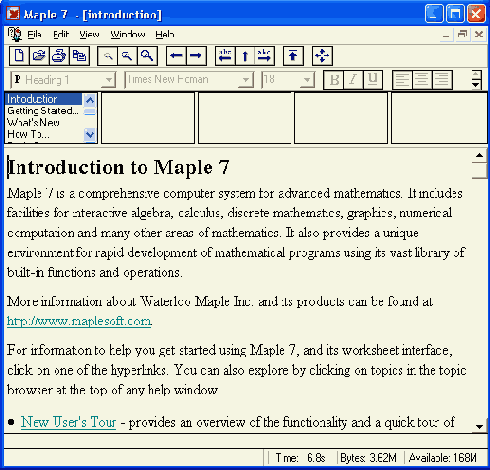Open the File menu

34,34
